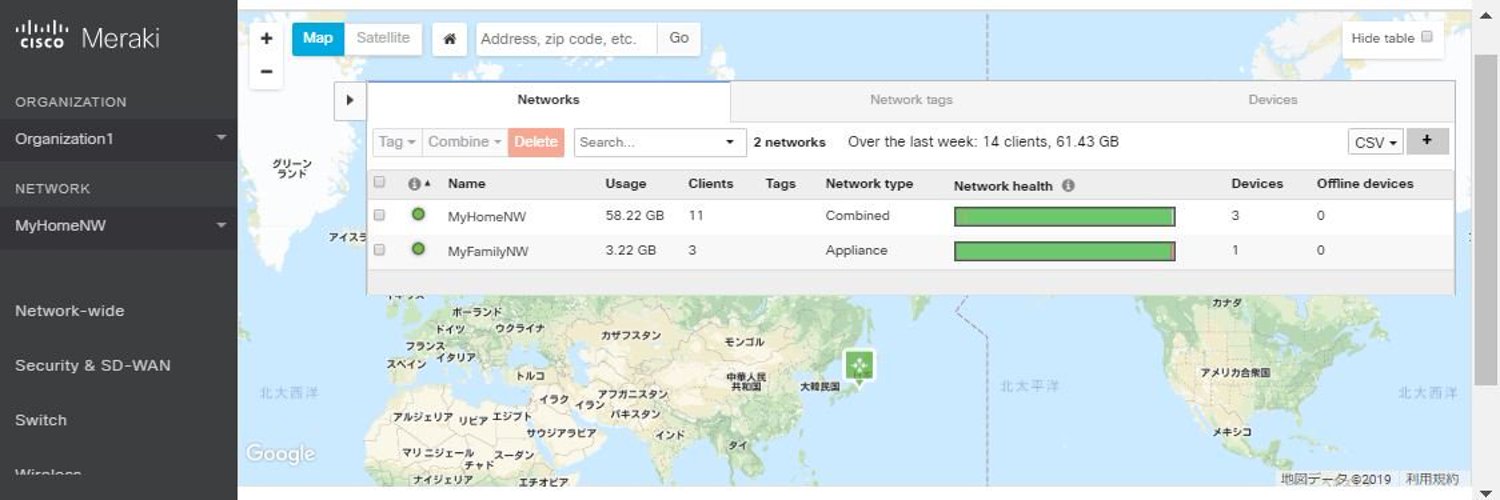Open the MyHomeNW network dropdown

point(118,226)
